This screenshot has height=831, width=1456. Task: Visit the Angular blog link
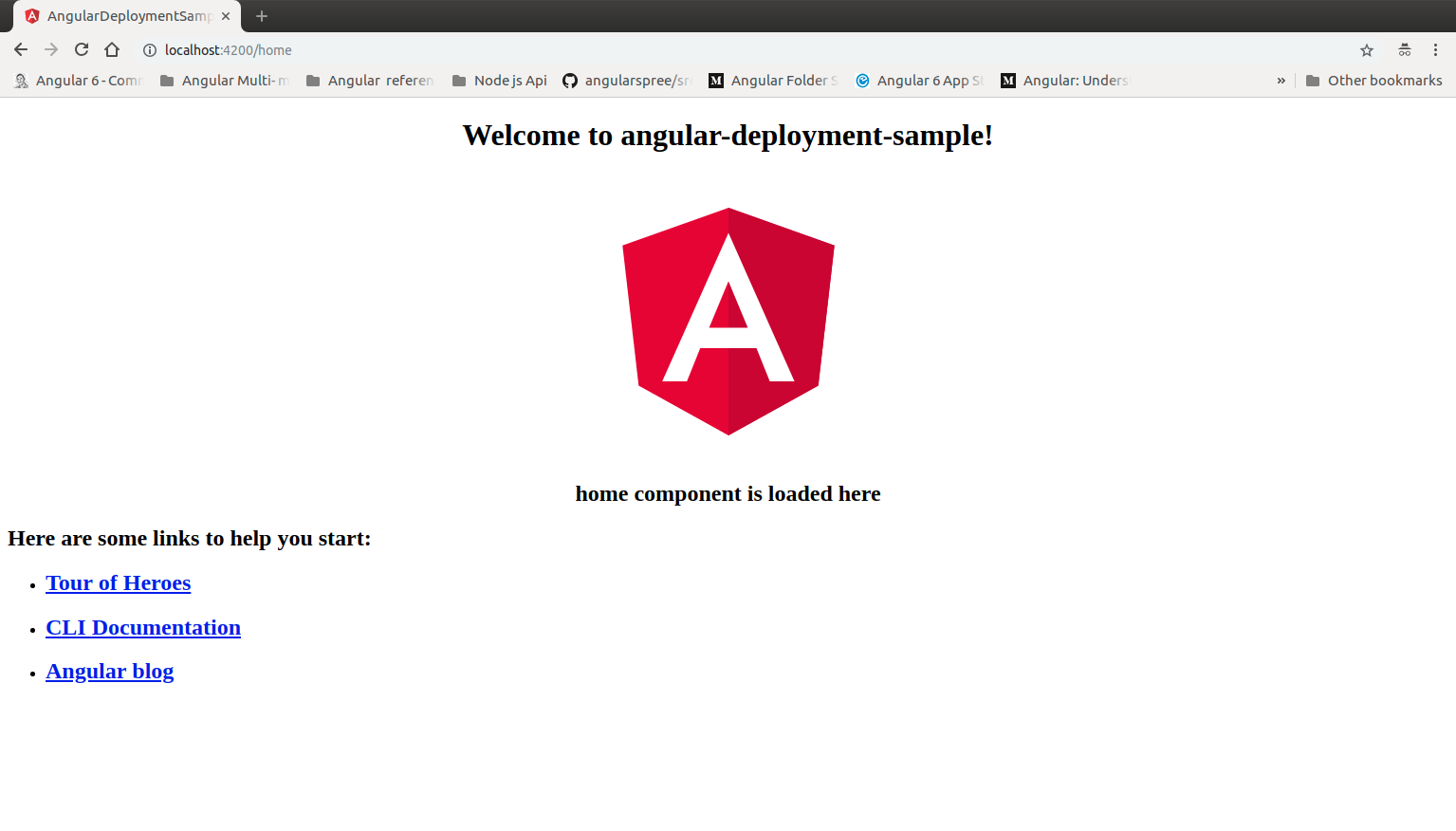coord(110,672)
